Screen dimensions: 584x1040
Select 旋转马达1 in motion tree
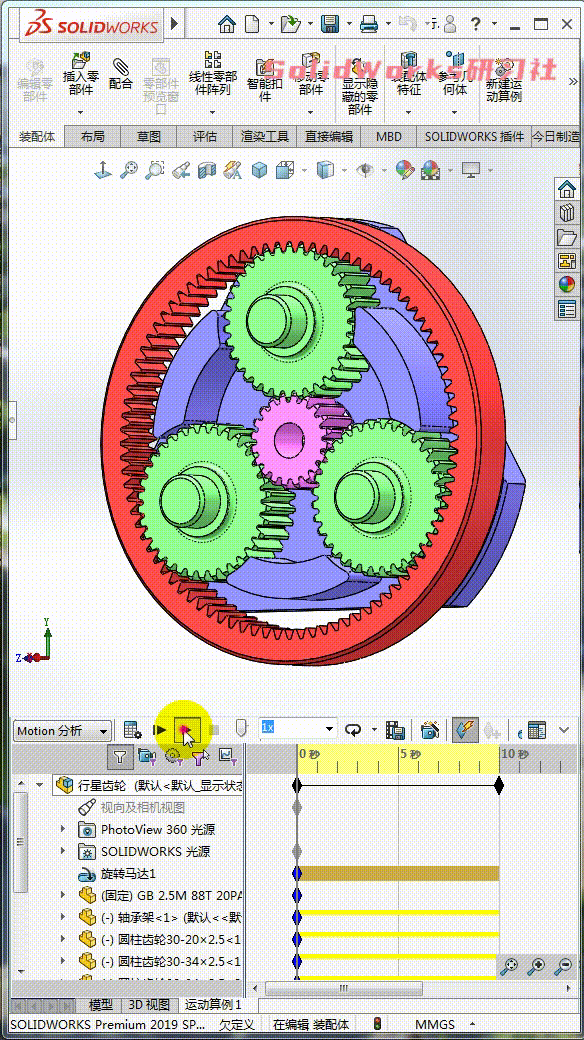pos(128,874)
